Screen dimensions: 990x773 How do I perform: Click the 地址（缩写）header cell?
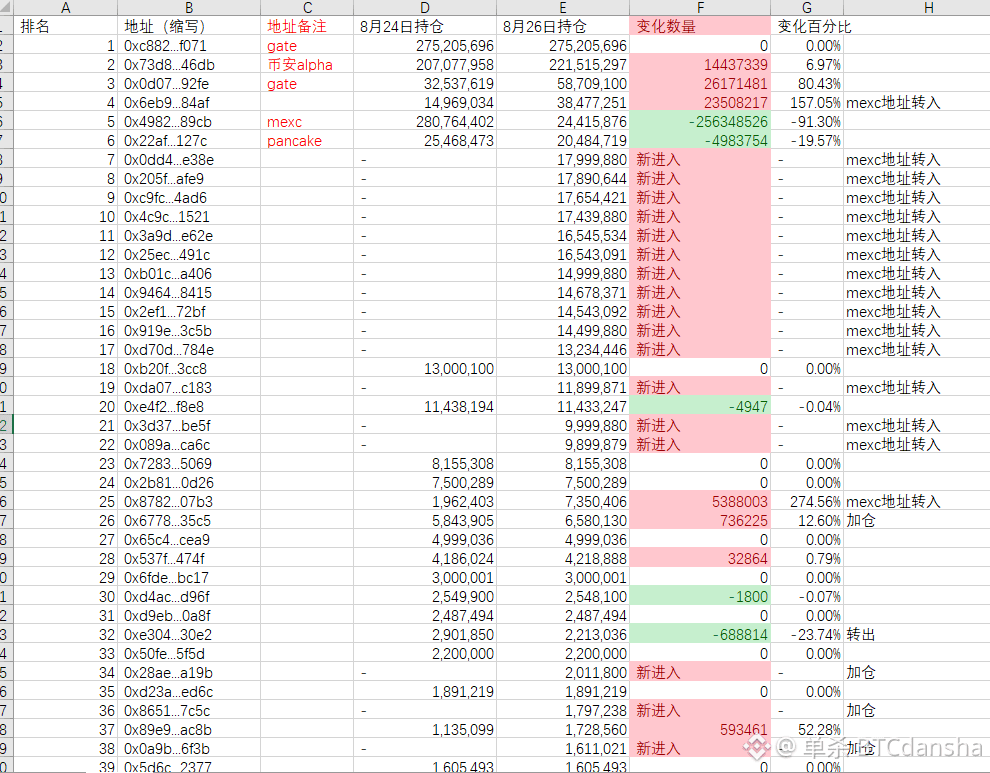point(189,27)
